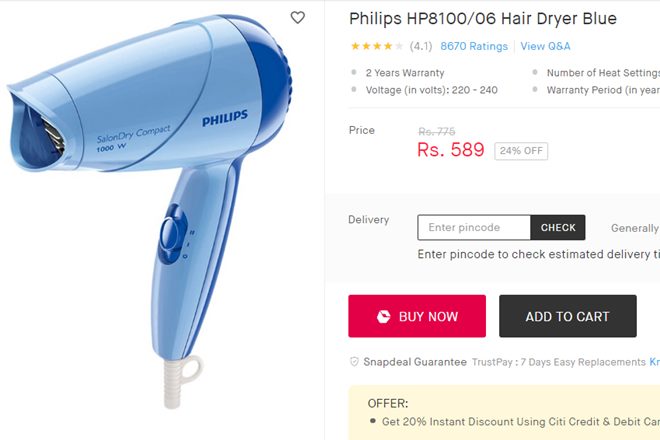Click the Citi Credit 20% Instant Discount offer
This screenshot has width=660, height=440.
click(x=521, y=421)
